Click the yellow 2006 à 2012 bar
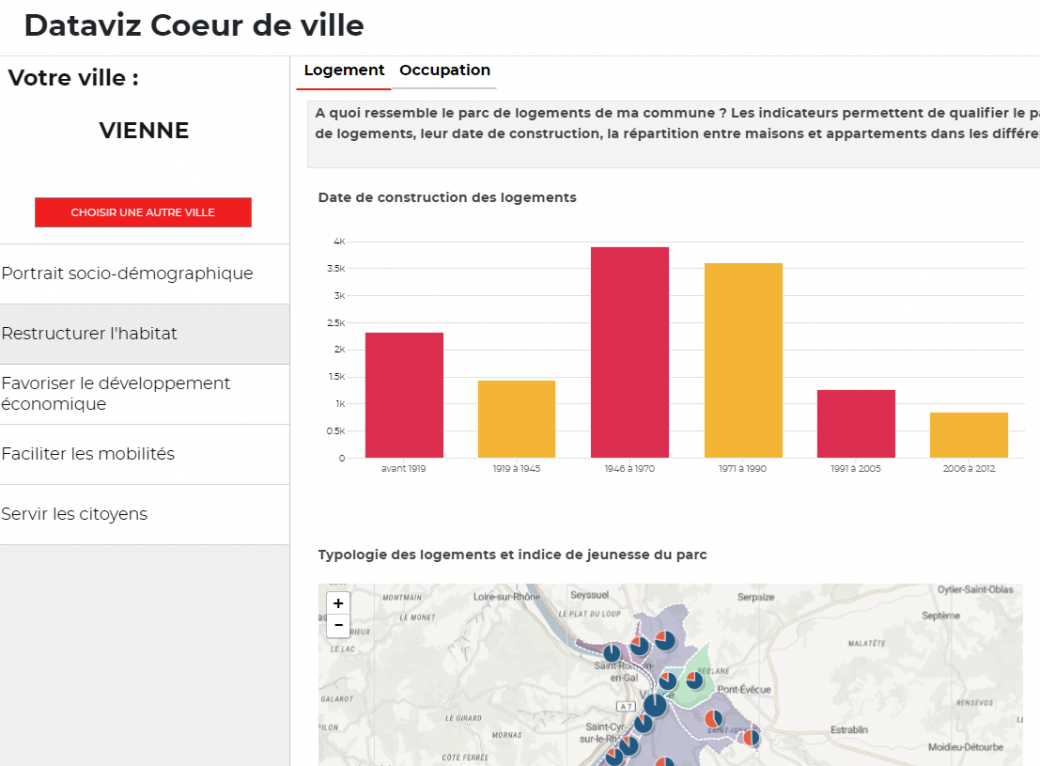1040x766 pixels. click(x=969, y=435)
